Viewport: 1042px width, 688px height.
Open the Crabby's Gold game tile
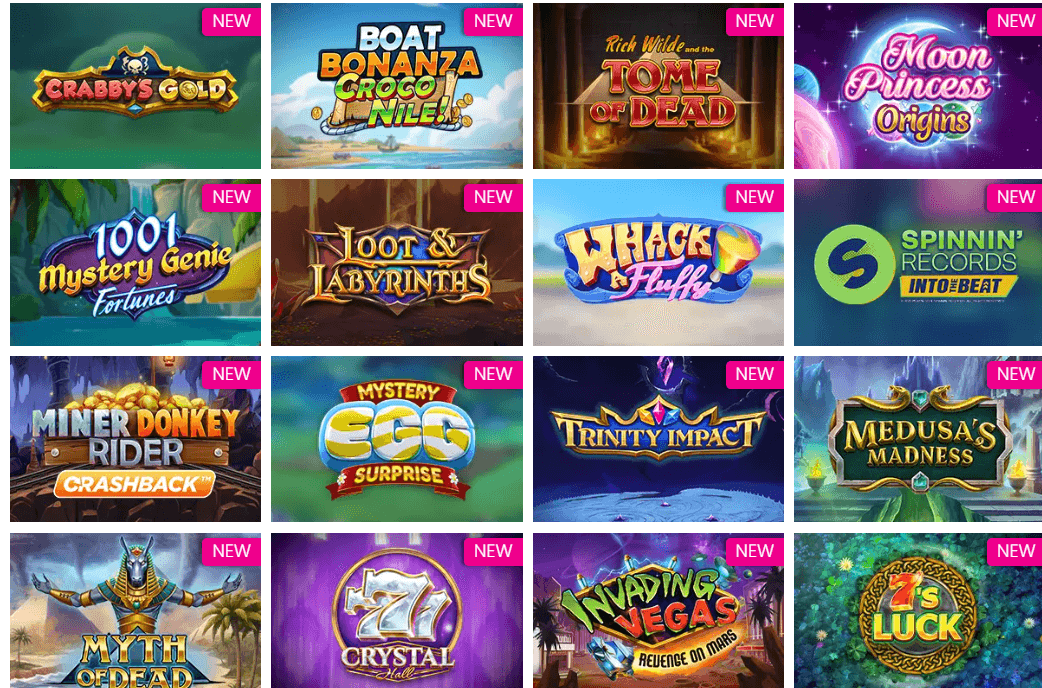tap(135, 86)
